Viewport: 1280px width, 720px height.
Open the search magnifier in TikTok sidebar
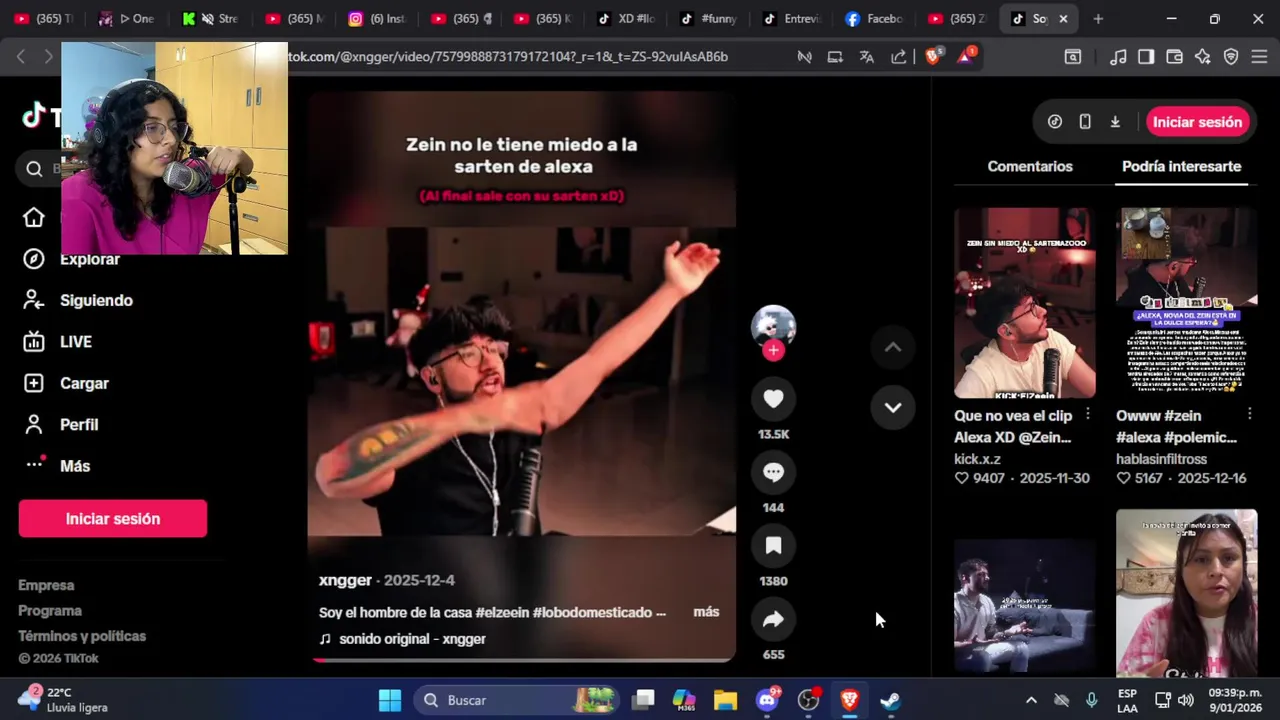point(34,169)
